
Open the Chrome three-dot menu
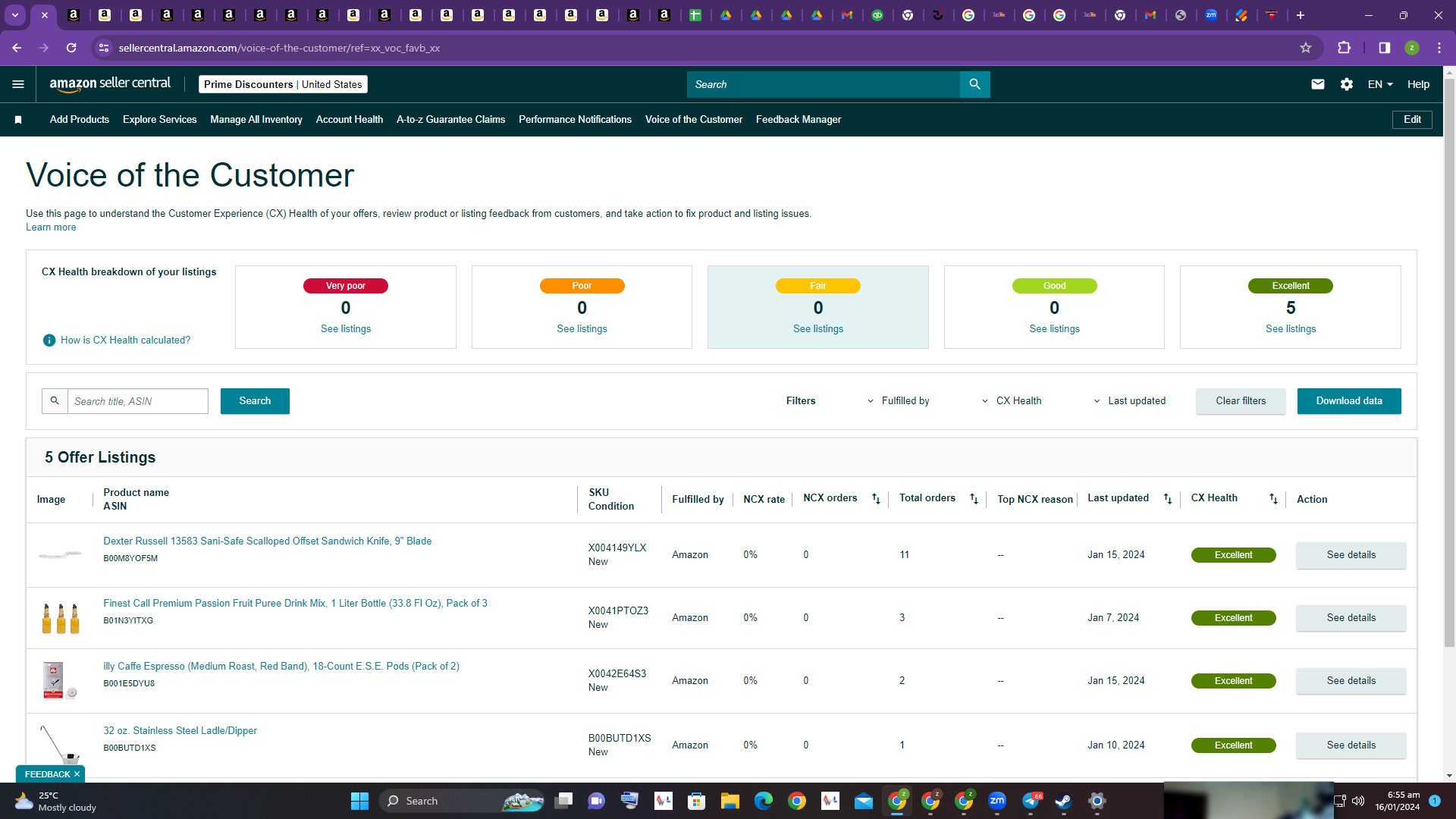(1439, 48)
